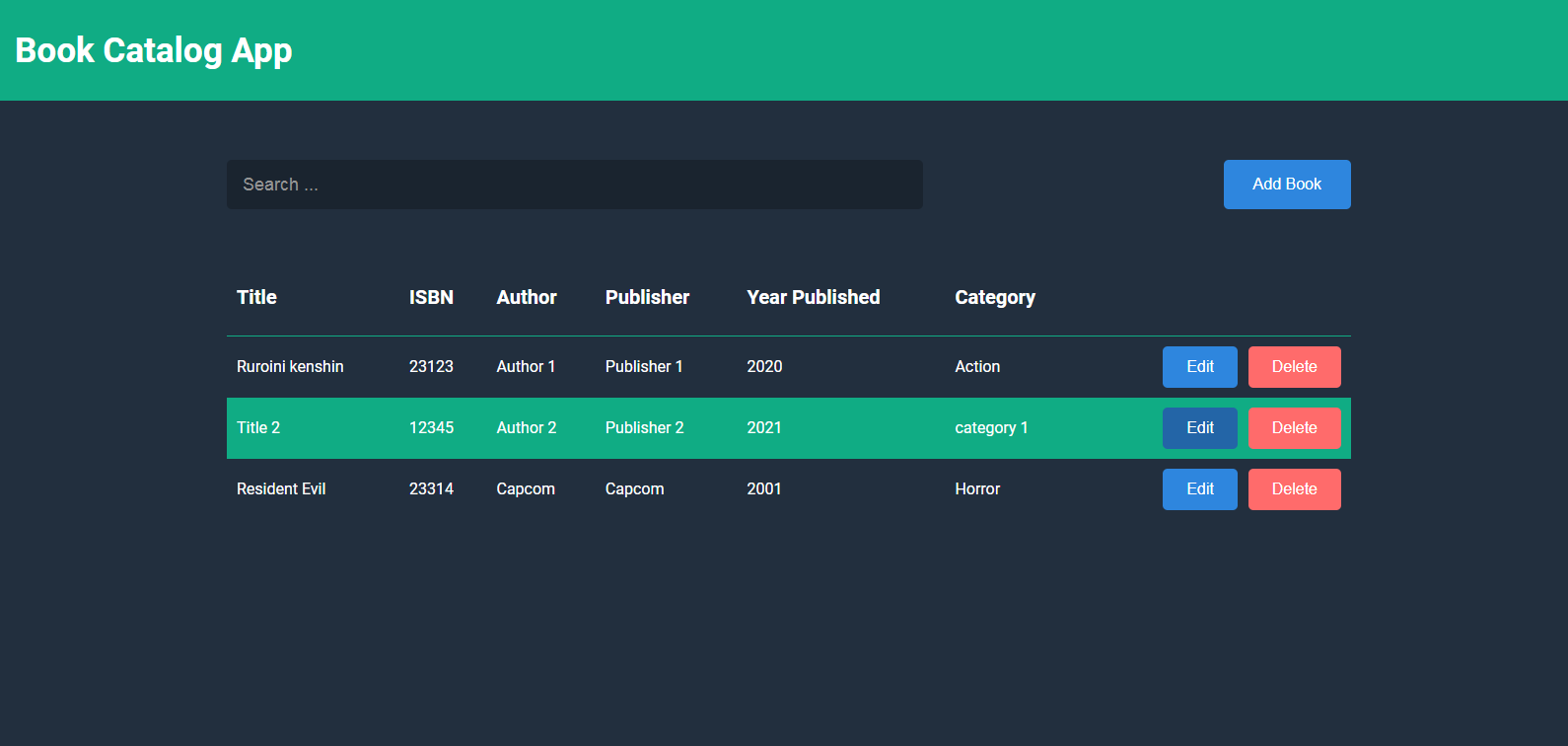Select the Year Published column header
The height and width of the screenshot is (746, 1568).
coord(813,297)
